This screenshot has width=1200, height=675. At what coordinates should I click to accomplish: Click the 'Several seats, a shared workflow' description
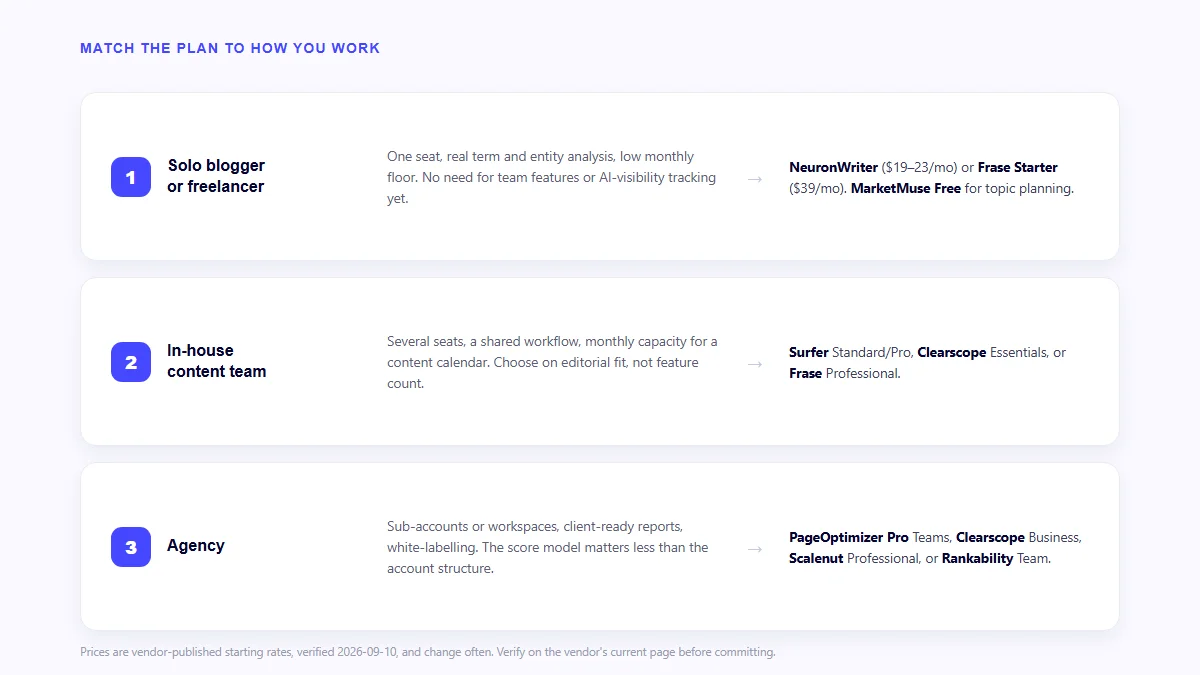coord(552,362)
